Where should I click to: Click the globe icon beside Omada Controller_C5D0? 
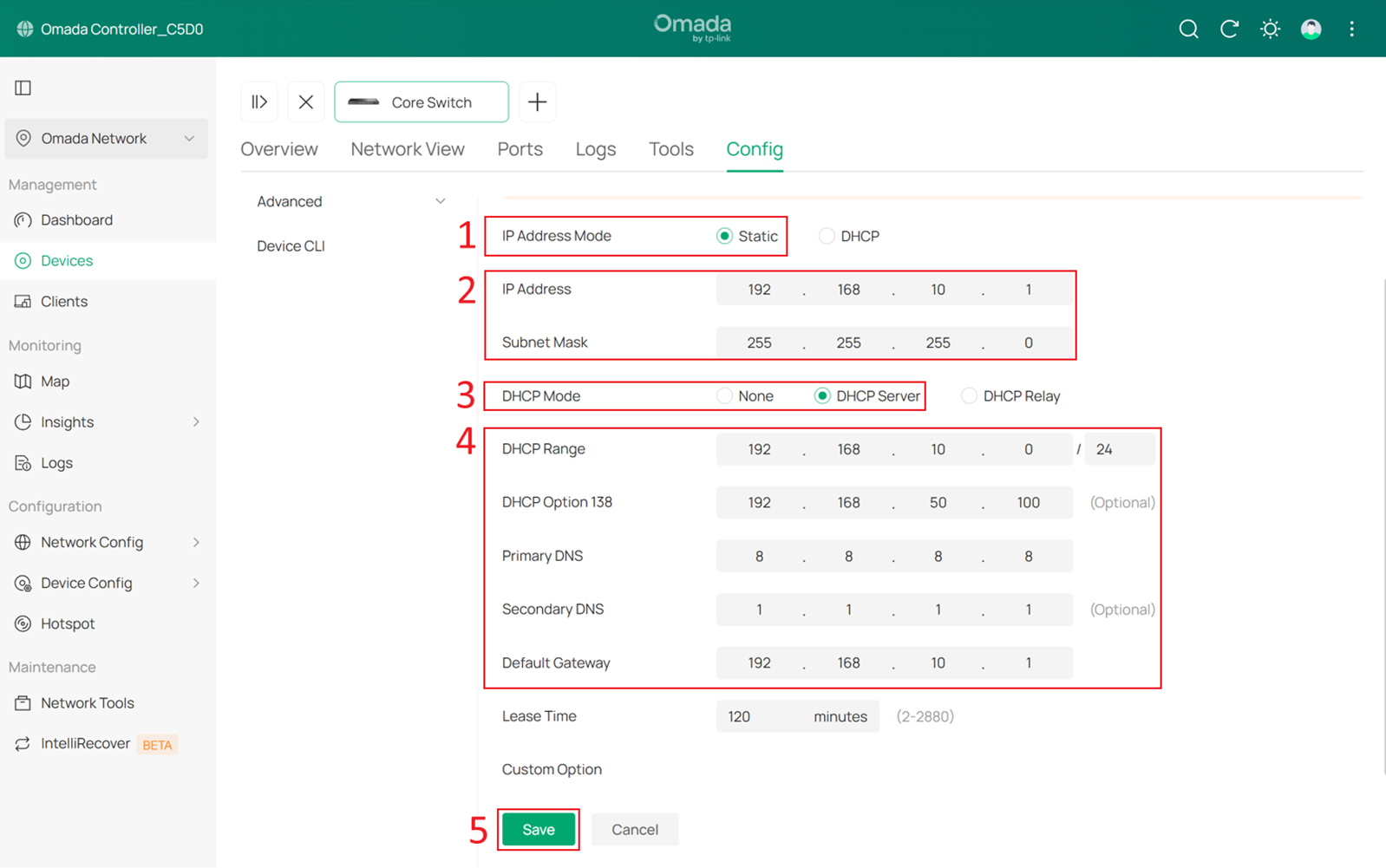(x=24, y=29)
